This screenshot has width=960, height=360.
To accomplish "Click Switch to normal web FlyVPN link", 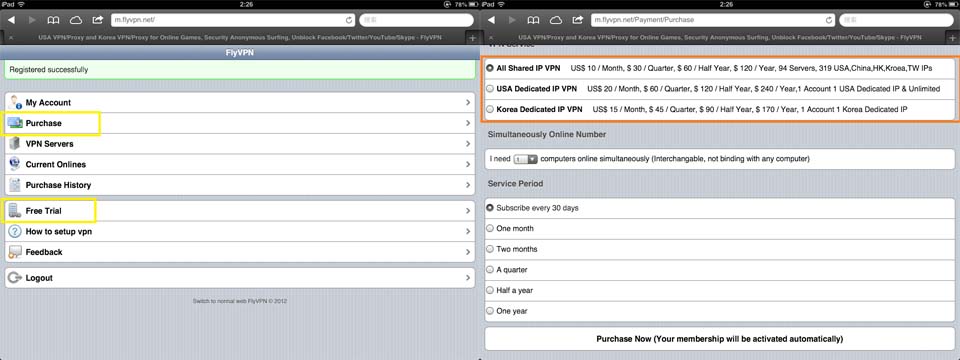I will coord(240,301).
